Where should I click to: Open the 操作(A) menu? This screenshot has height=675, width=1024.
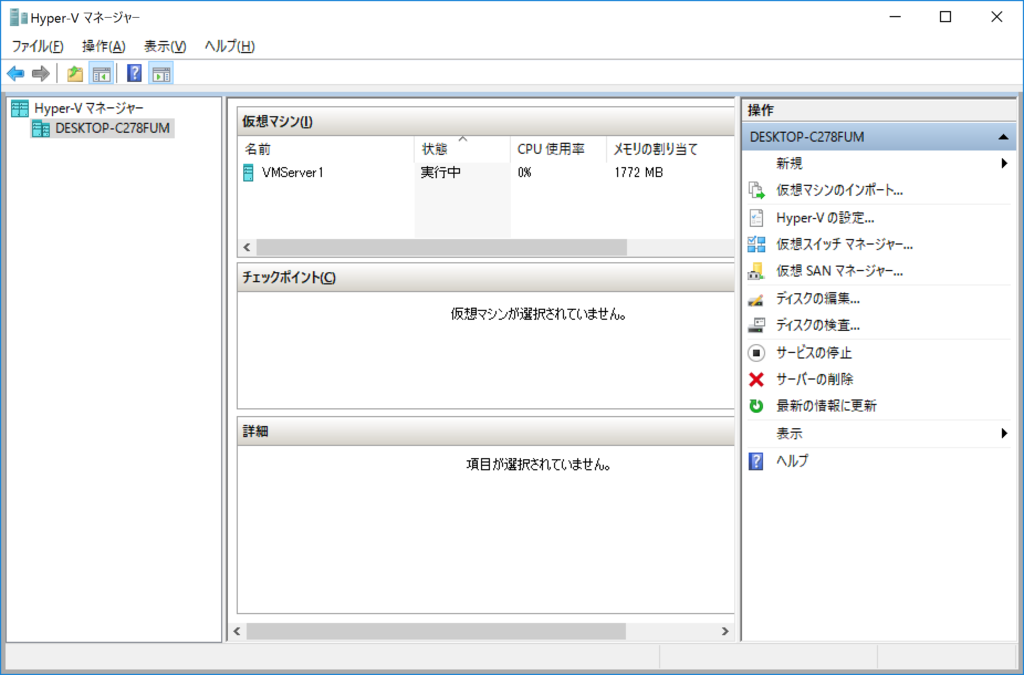(x=104, y=46)
